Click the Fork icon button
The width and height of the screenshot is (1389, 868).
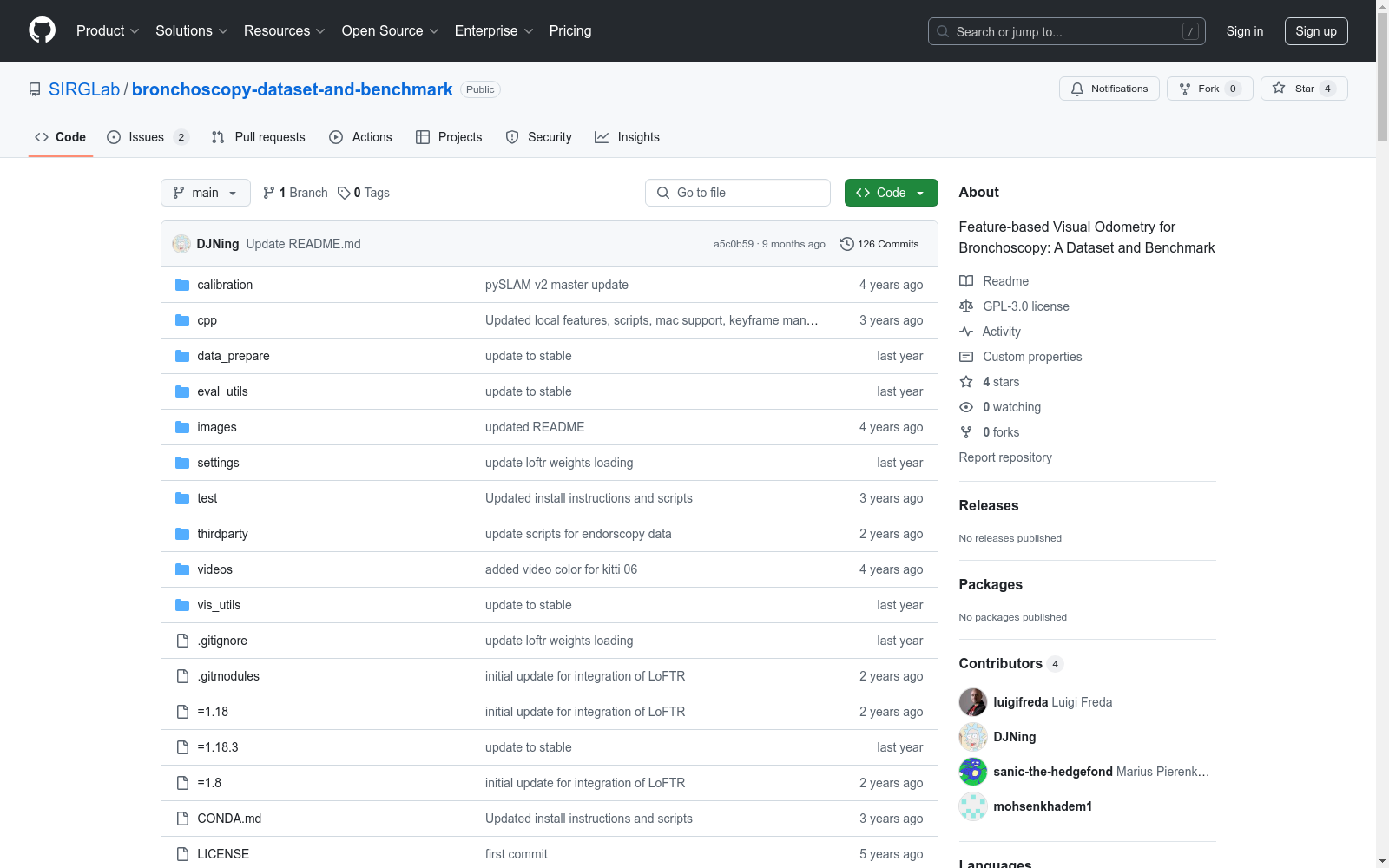pos(1185,89)
